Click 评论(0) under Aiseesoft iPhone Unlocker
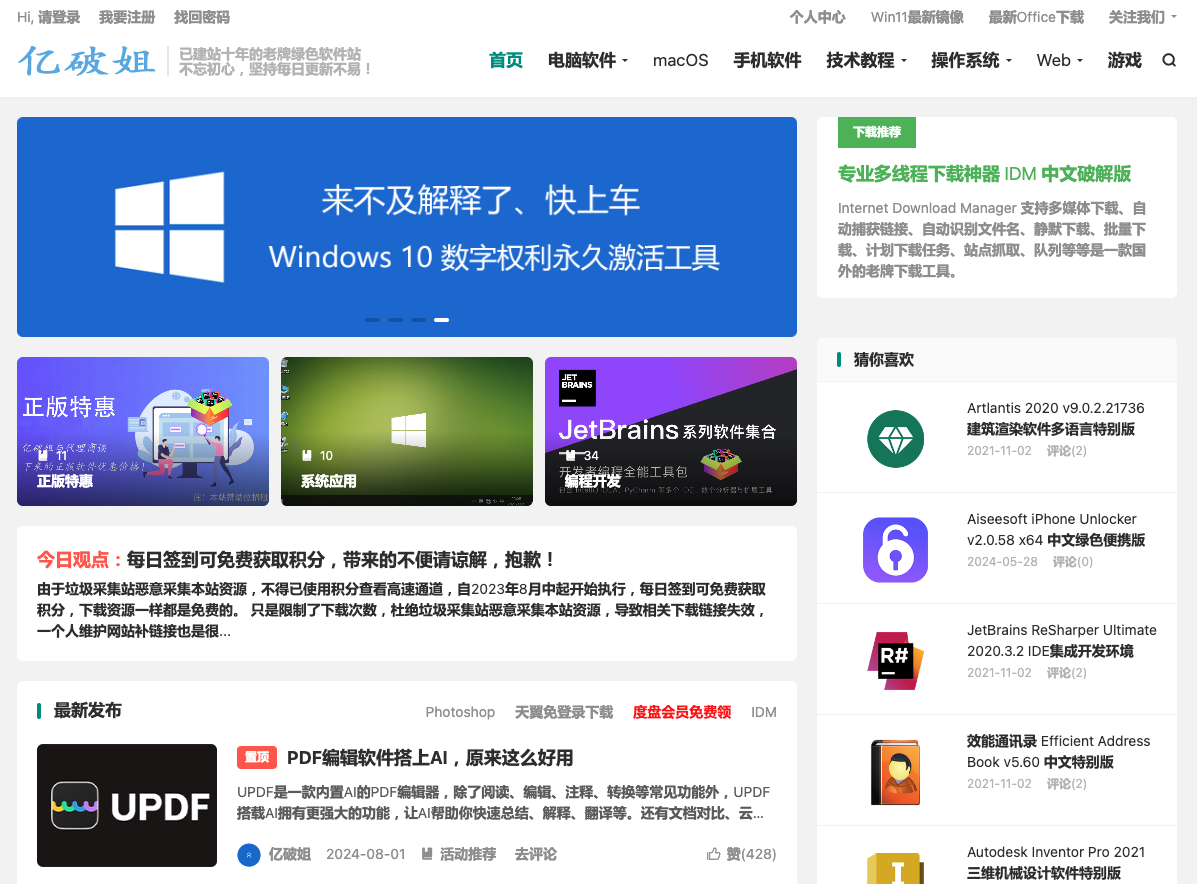 click(x=1073, y=562)
